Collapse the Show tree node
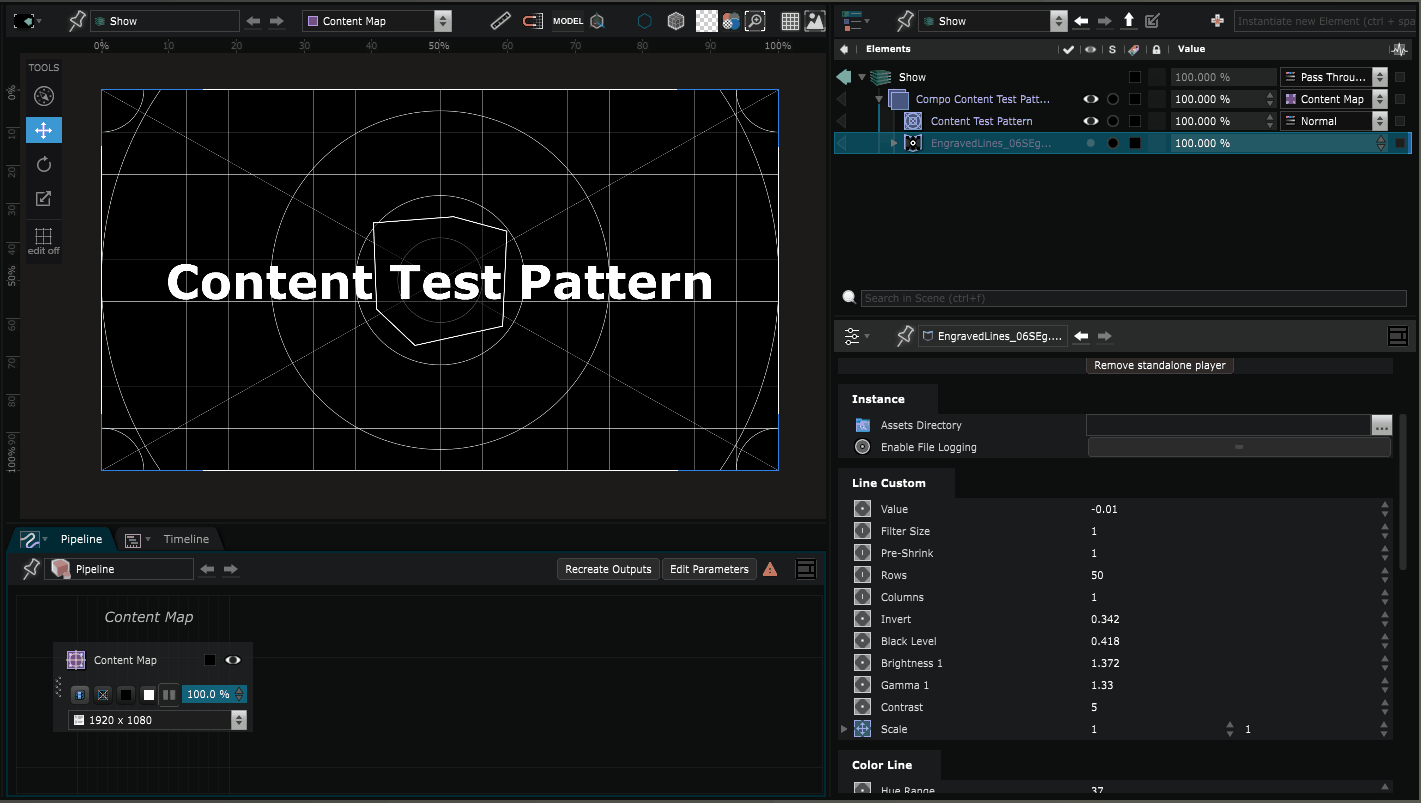1421x803 pixels. 862,77
